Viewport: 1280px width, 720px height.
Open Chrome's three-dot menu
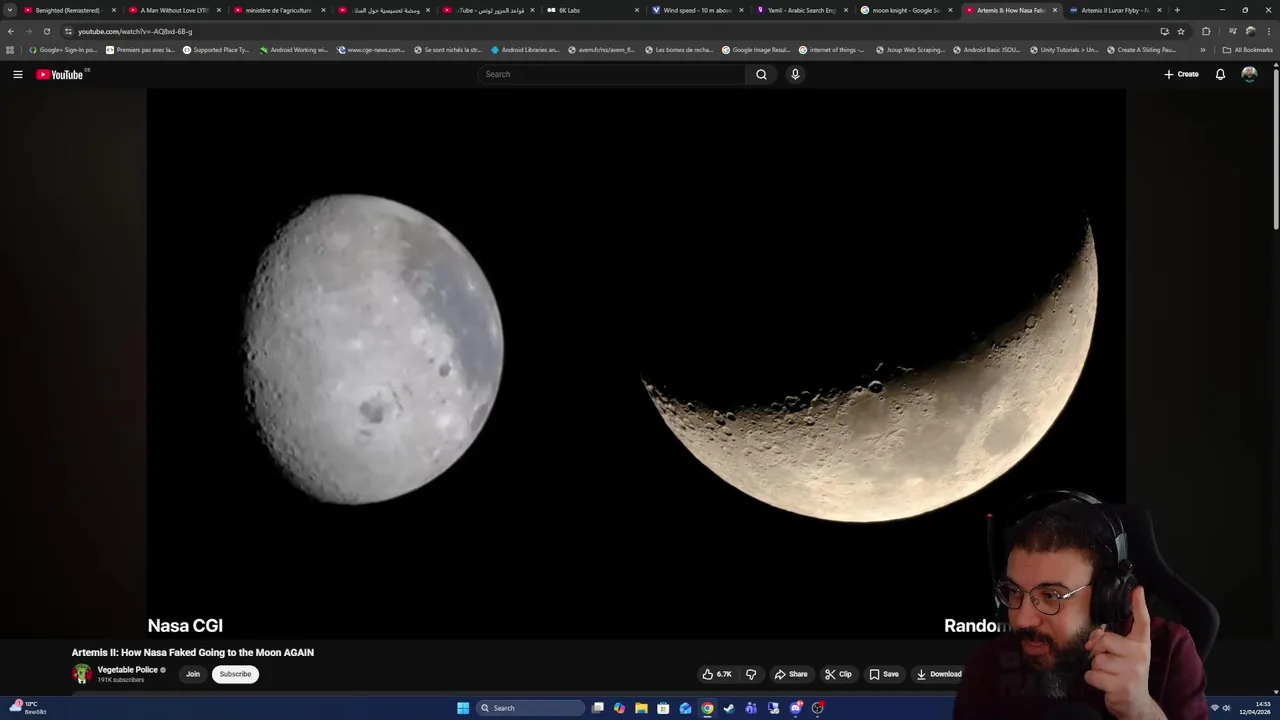(x=1268, y=31)
